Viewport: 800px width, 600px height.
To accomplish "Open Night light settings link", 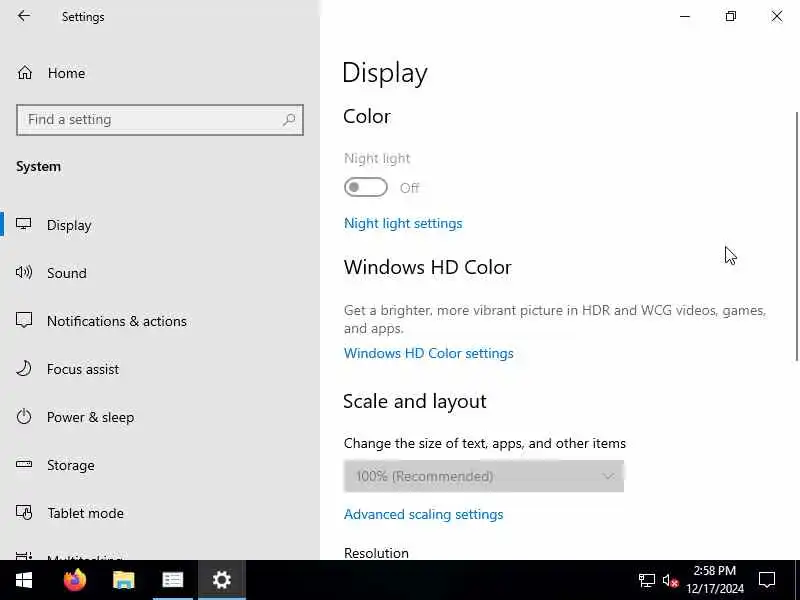I will pyautogui.click(x=403, y=223).
